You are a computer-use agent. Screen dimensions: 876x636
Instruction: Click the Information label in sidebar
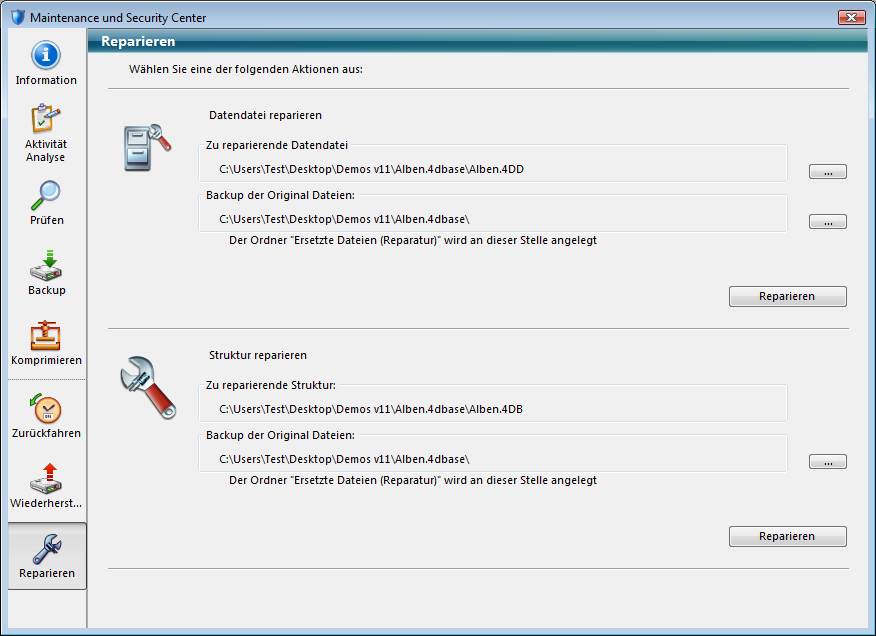pos(46,80)
